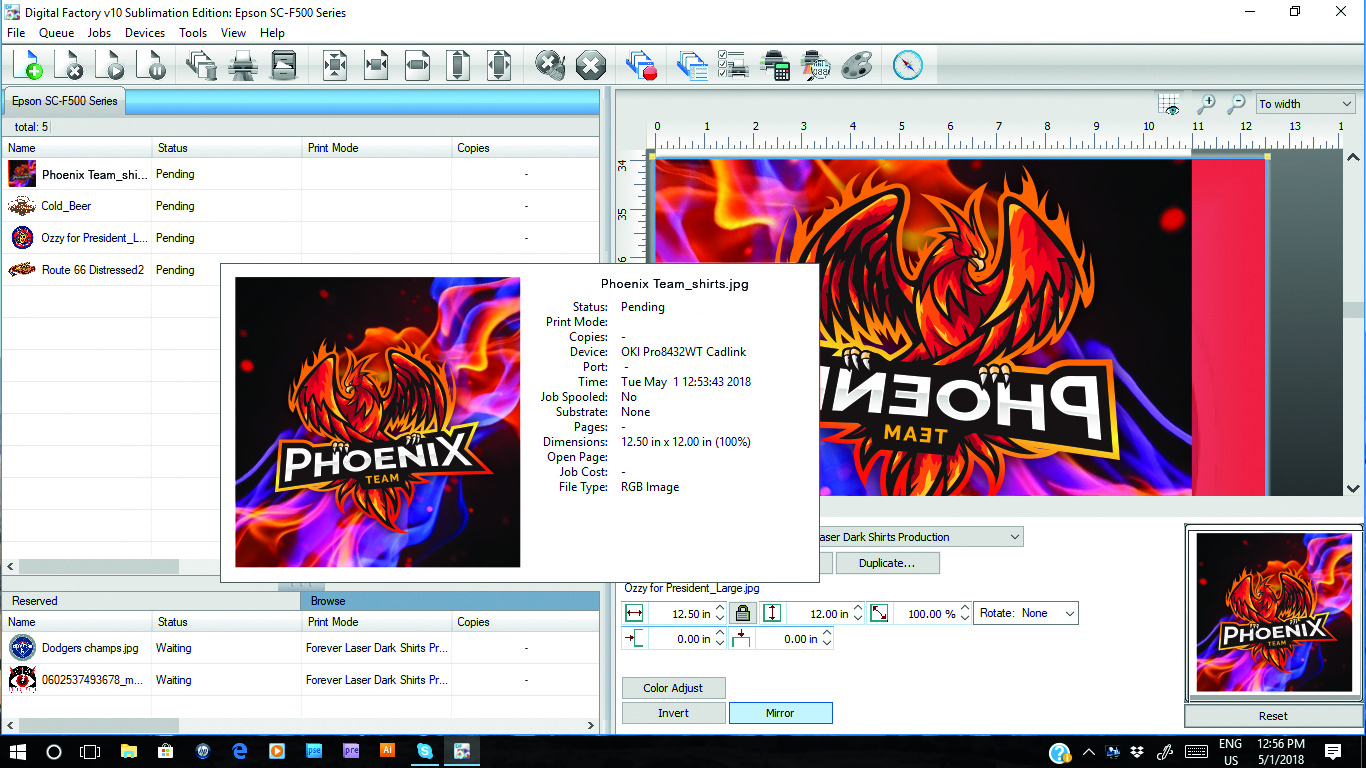The image size is (1366, 768).
Task: Click the file cabinet archive icon
Action: [x=284, y=66]
